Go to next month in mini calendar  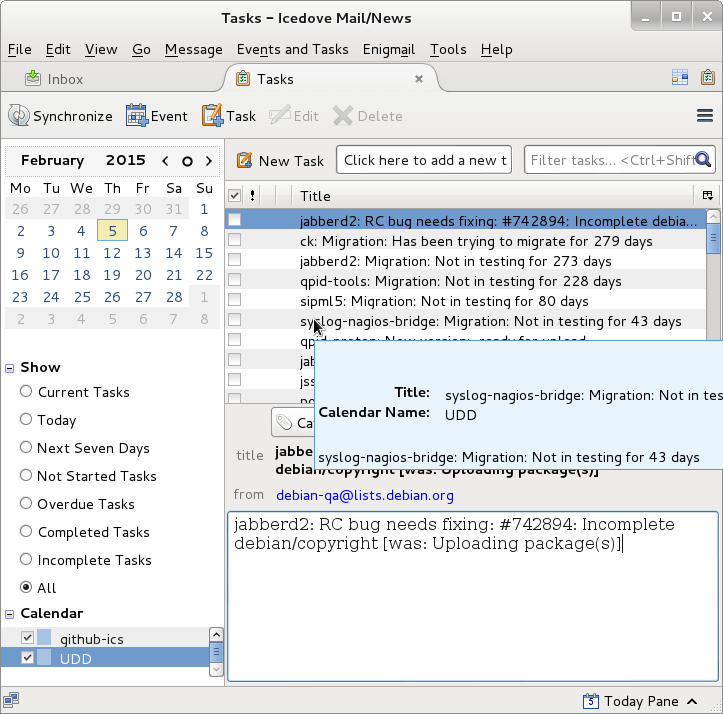pyautogui.click(x=209, y=161)
